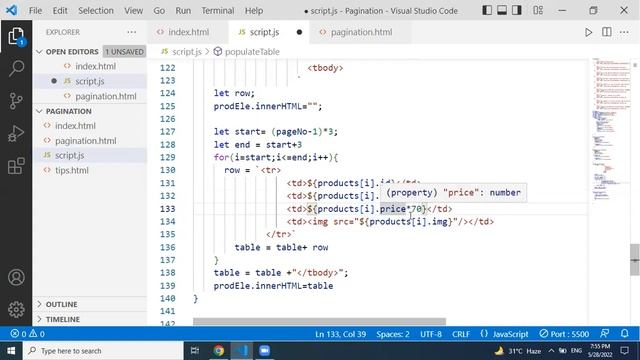Click Ln 133, Col 39 position indicator

tap(340, 334)
